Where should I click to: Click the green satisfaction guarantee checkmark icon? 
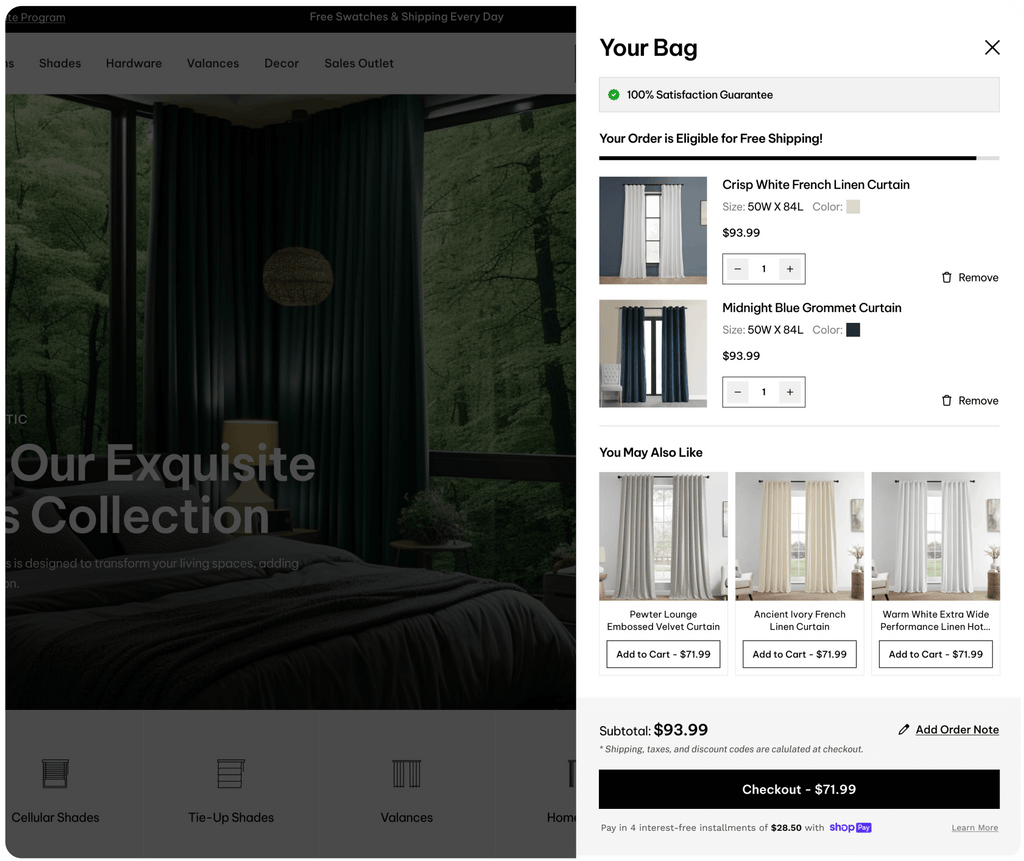pyautogui.click(x=613, y=95)
